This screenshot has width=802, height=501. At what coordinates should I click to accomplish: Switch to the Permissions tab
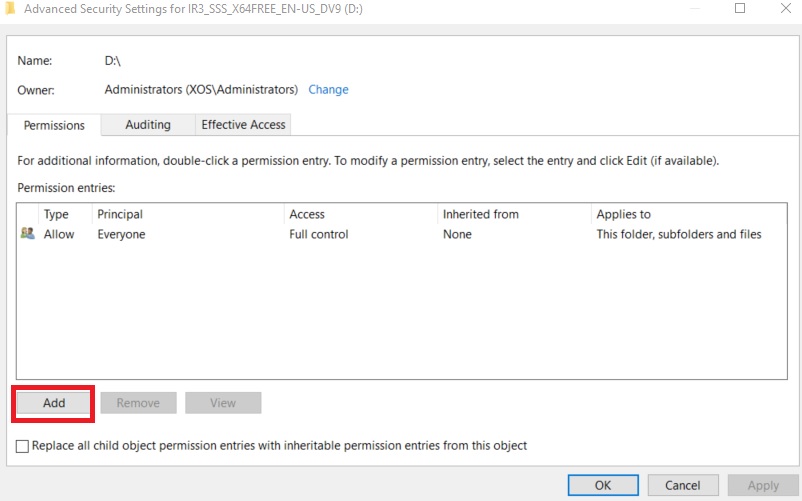pos(54,125)
